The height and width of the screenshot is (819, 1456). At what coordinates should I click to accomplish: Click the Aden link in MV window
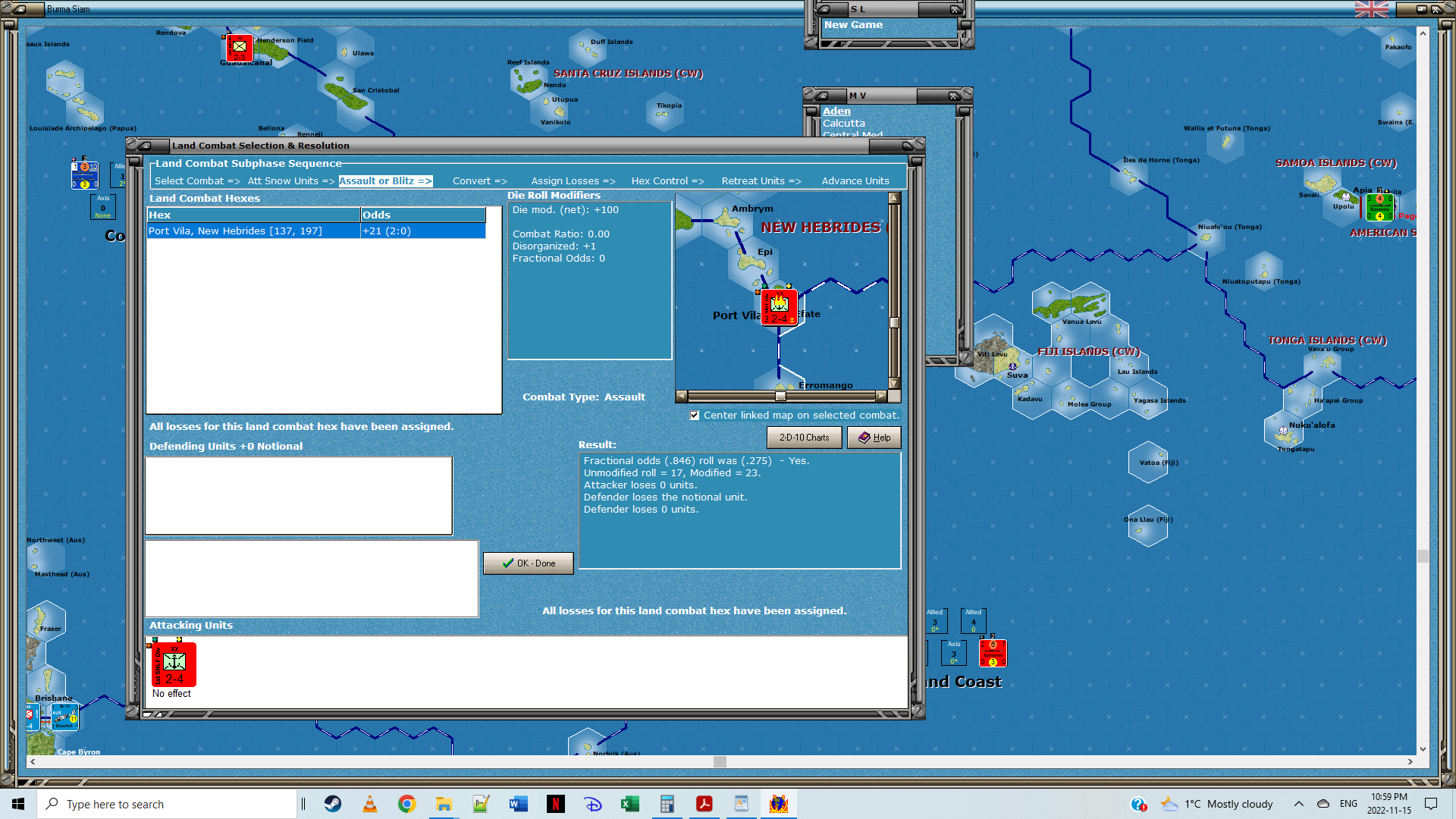click(836, 111)
